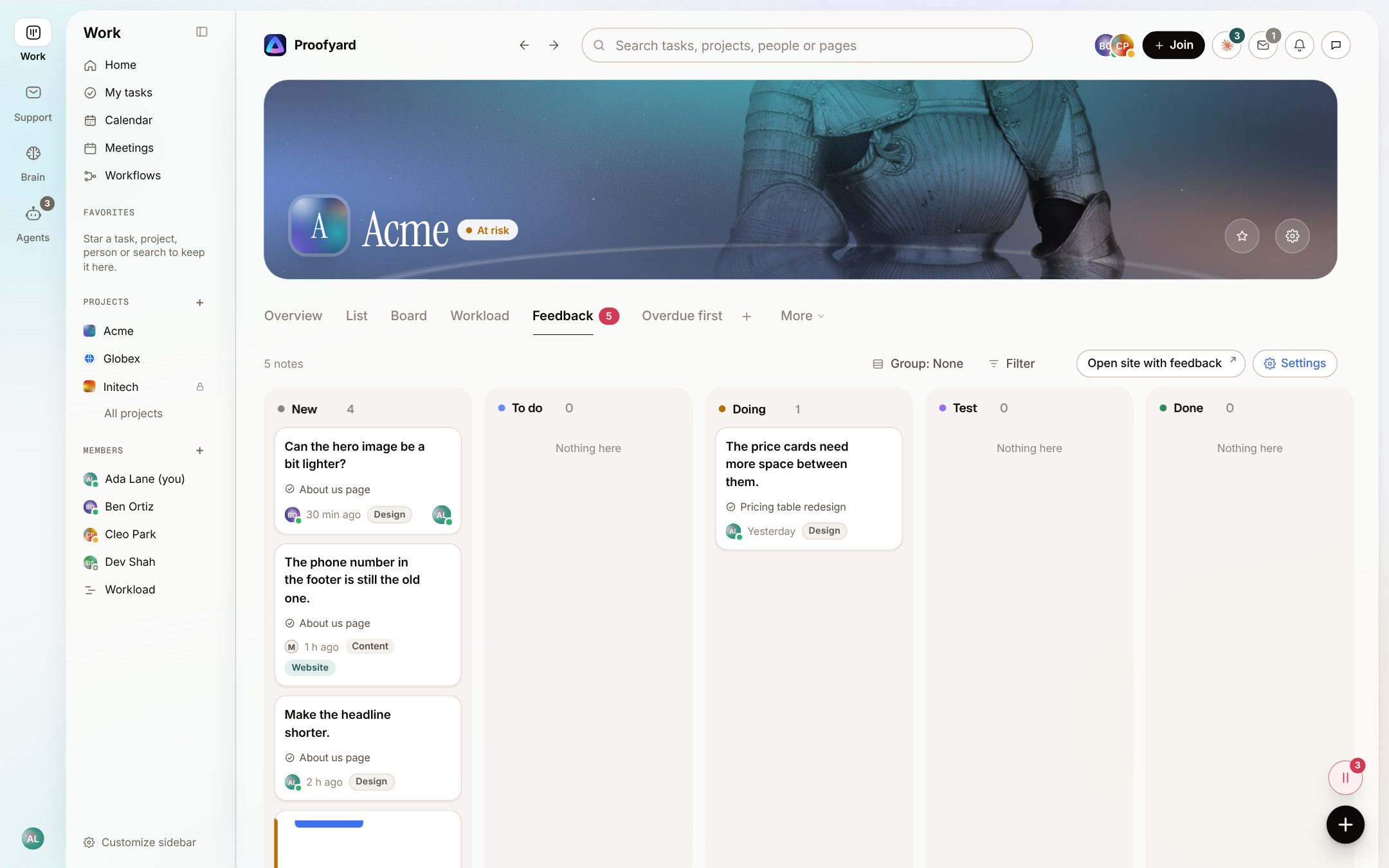Open feedback Settings button
This screenshot has width=1389, height=868.
click(x=1295, y=363)
